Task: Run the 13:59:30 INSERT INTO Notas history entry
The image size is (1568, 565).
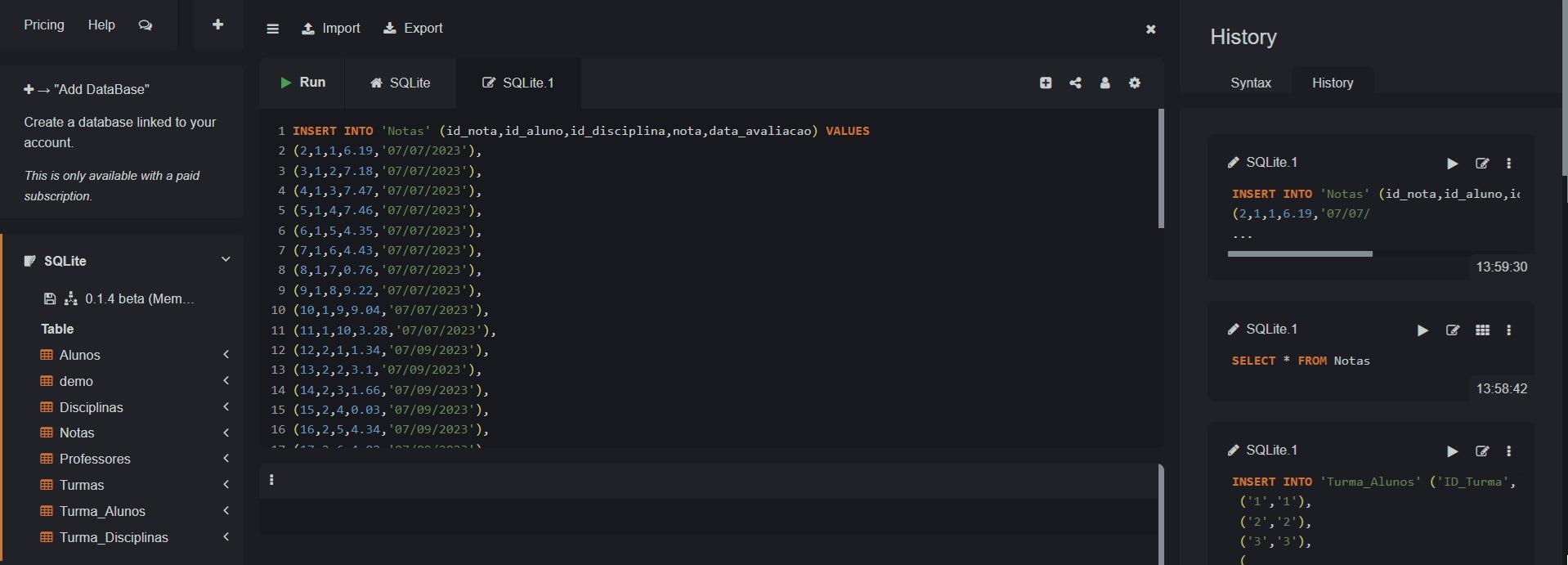Action: 1452,164
